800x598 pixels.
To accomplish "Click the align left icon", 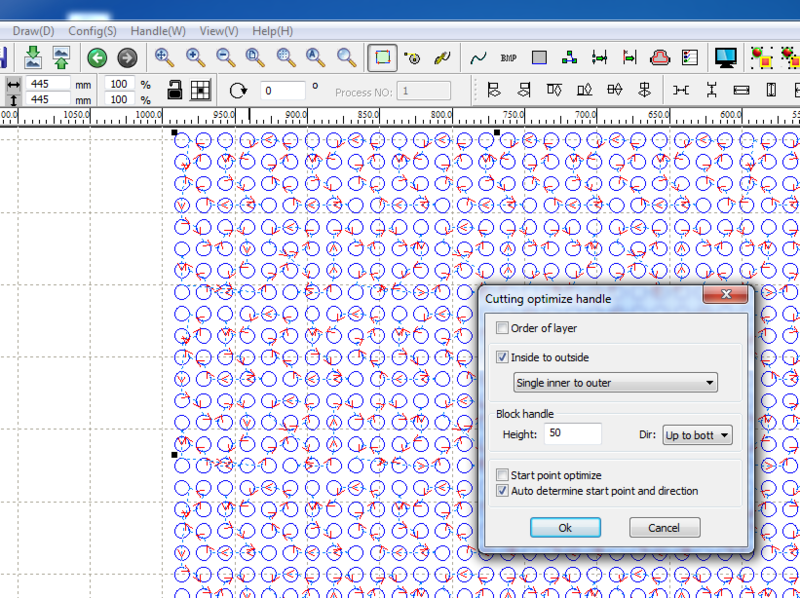I will point(493,90).
